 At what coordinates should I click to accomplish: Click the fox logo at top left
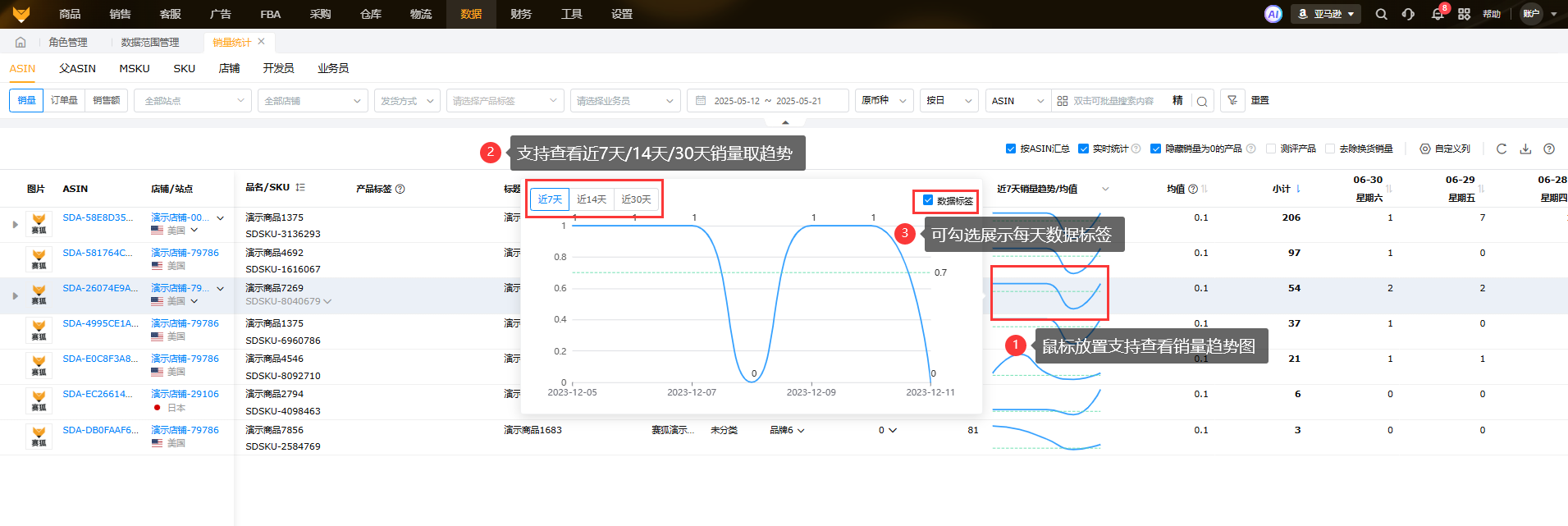click(x=21, y=14)
